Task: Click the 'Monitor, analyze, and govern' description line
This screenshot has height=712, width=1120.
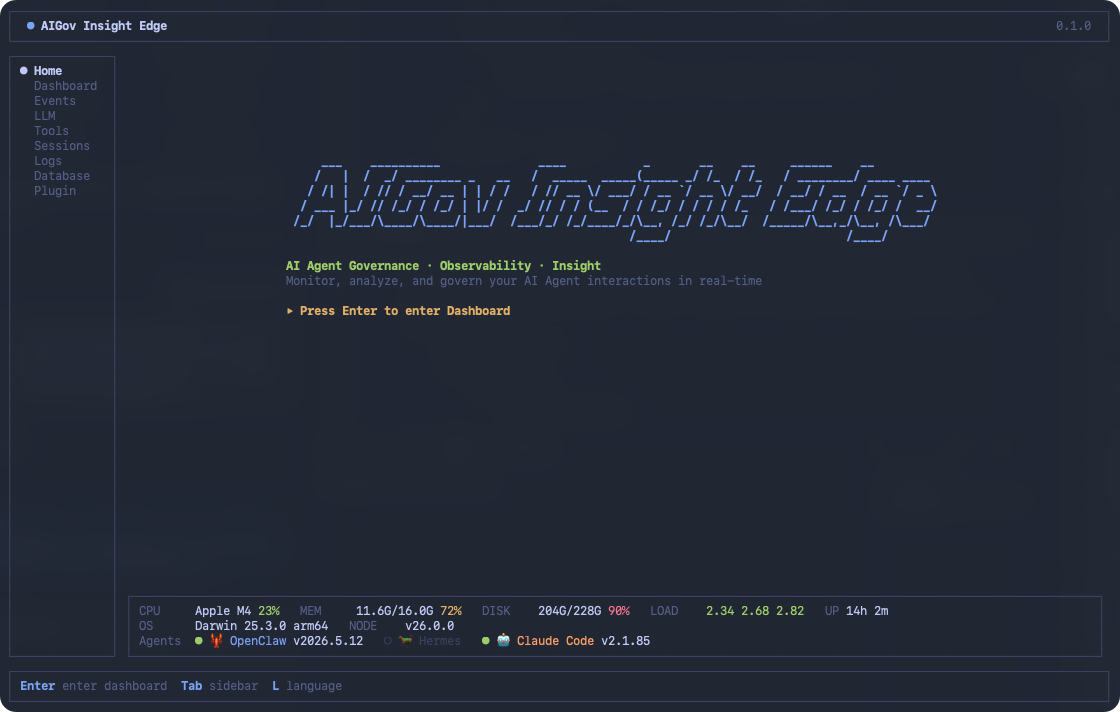Action: coord(524,281)
